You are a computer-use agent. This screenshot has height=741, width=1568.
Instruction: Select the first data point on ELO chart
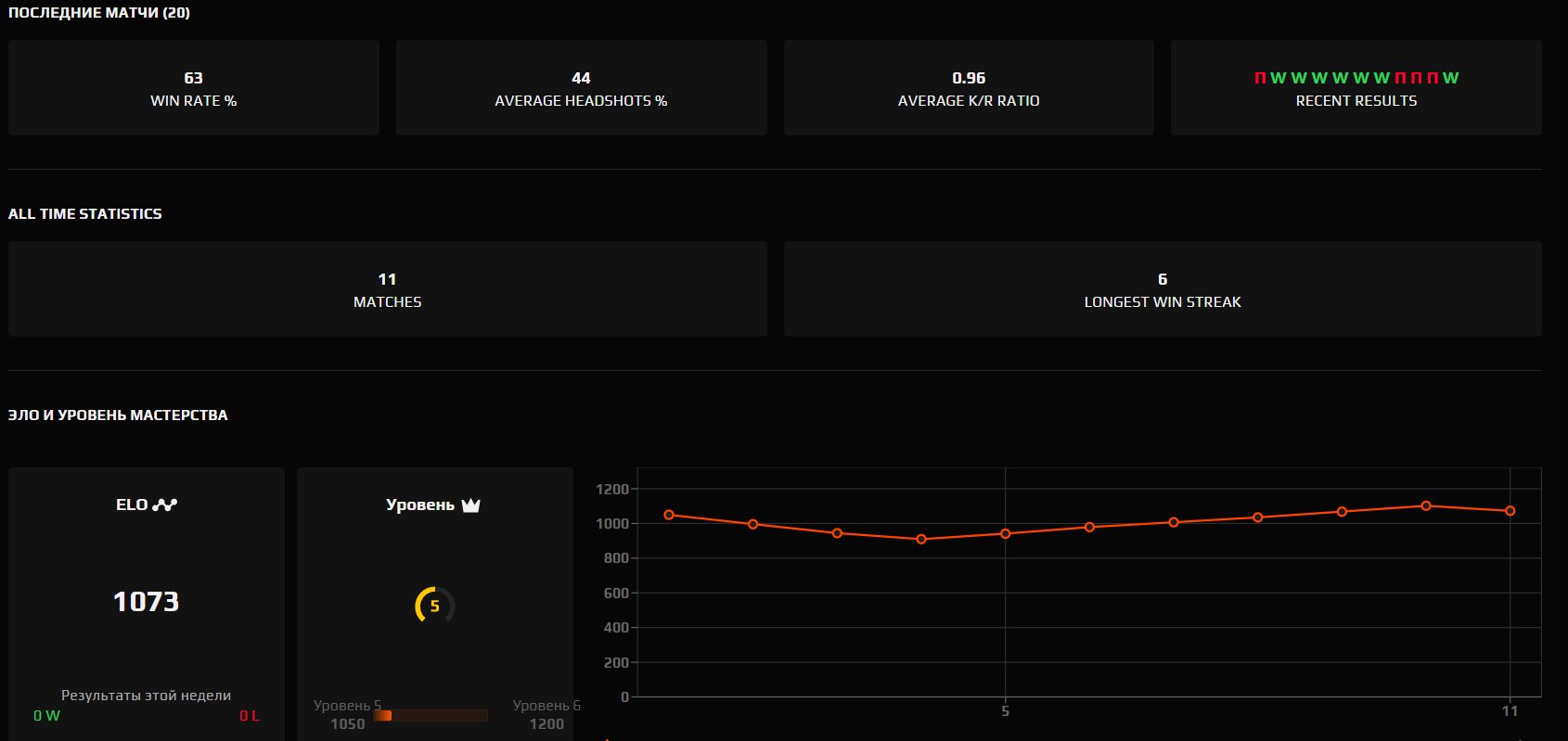669,515
